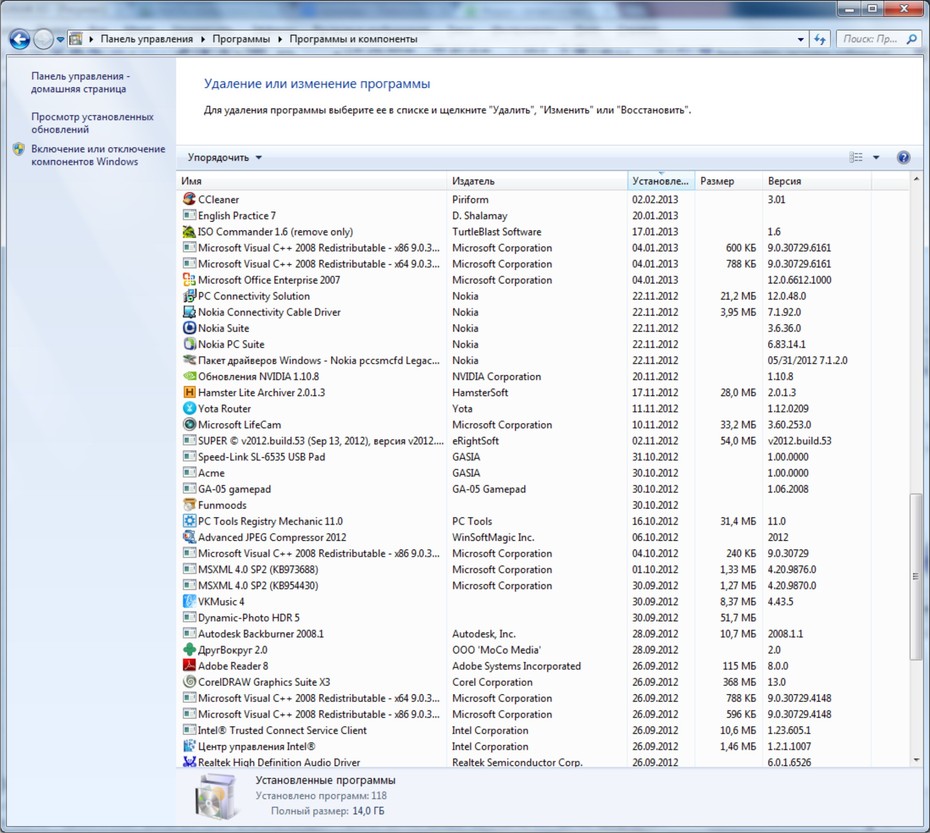The image size is (930, 833).
Task: Click the scroll down arrow of list
Action: 916,760
